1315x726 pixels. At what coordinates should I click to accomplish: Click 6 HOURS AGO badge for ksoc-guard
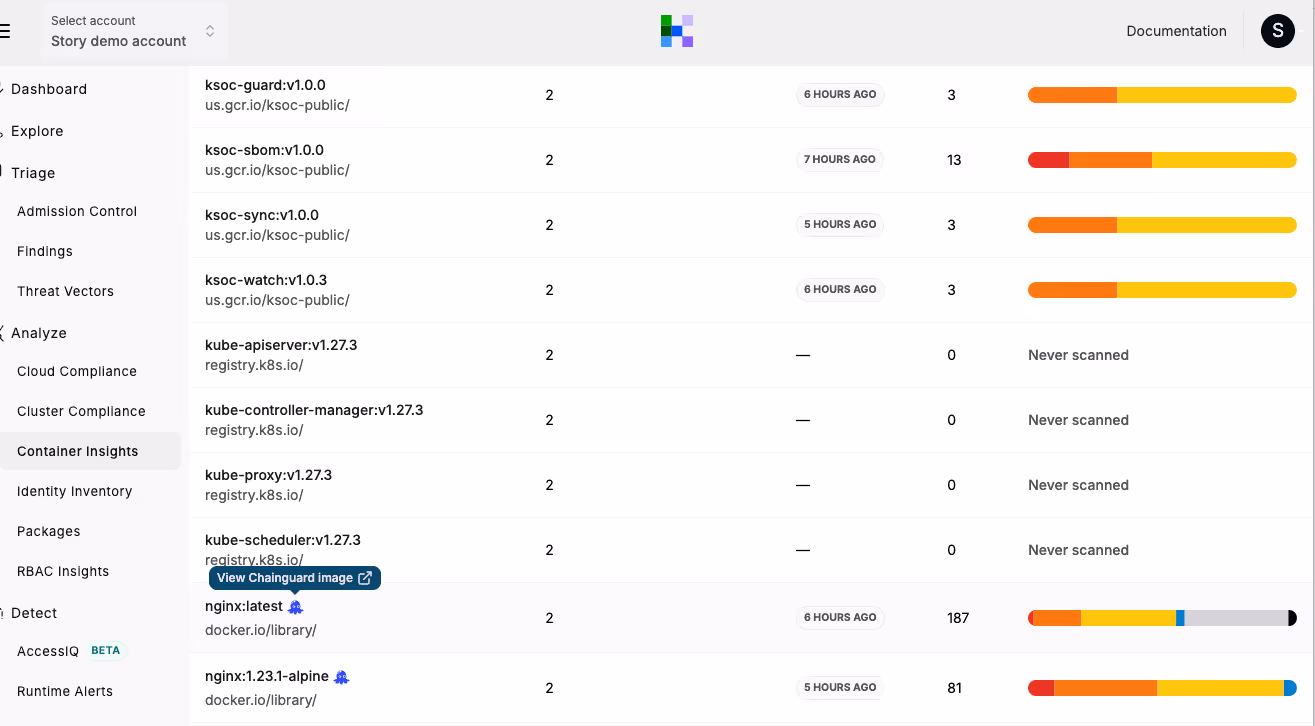pos(840,94)
